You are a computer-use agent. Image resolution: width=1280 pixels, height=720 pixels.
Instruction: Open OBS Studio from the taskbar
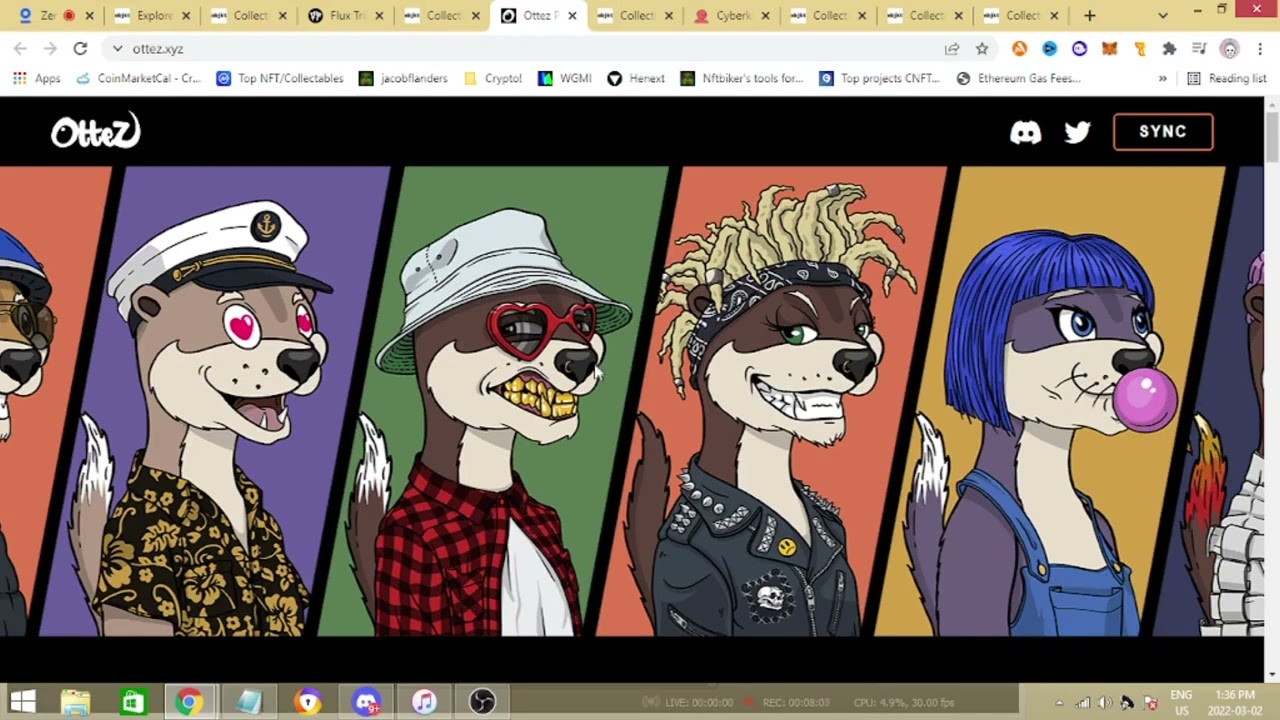[482, 702]
